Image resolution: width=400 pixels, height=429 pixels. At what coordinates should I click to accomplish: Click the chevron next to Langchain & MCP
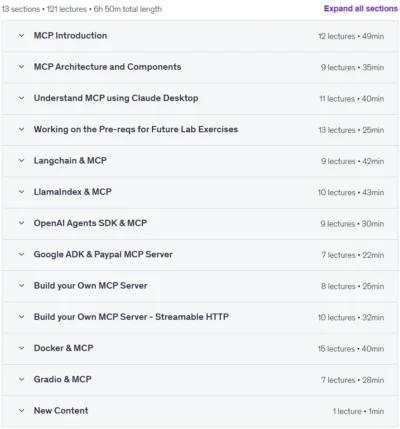click(21, 160)
